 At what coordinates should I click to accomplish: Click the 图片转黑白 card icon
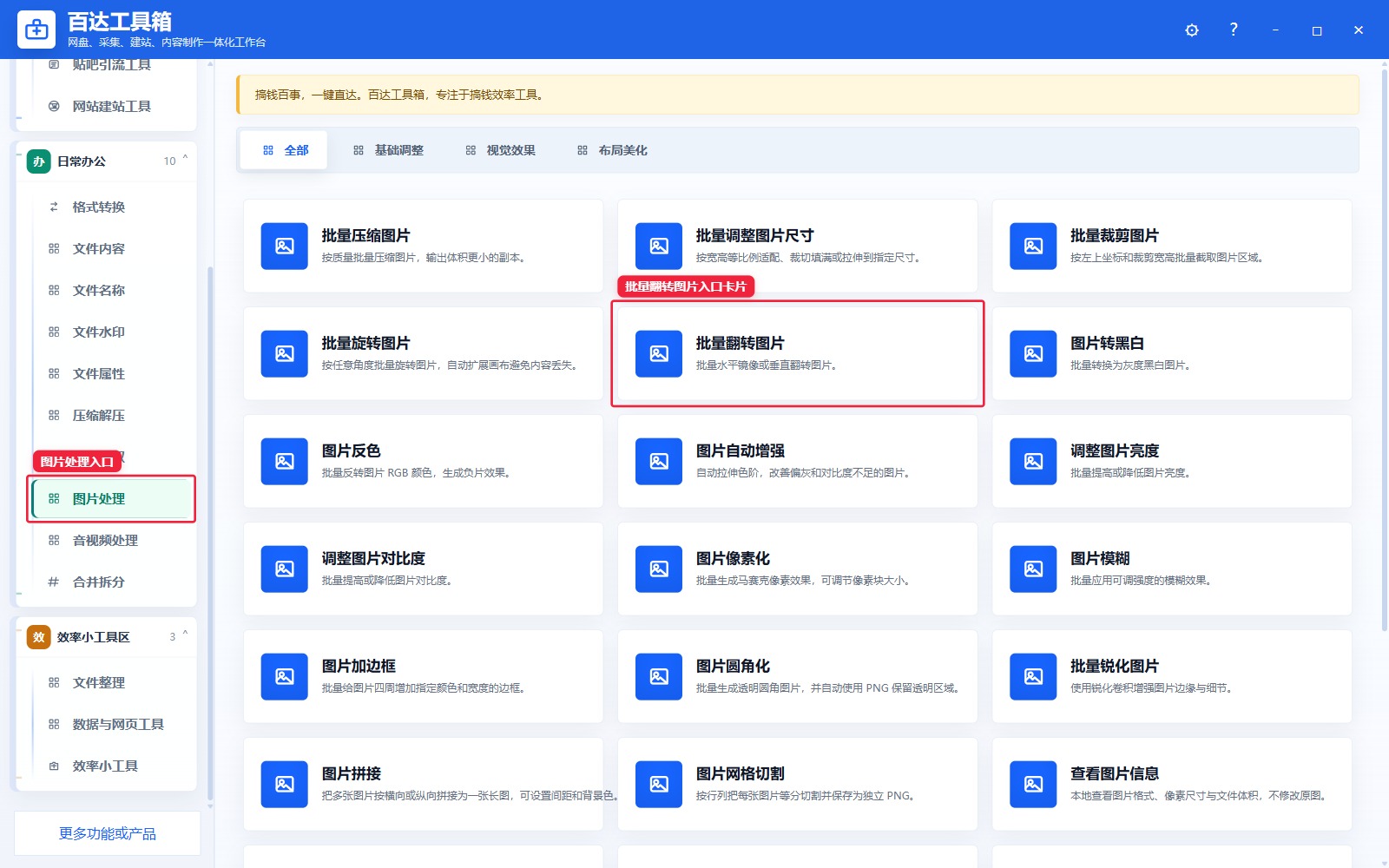[1033, 354]
